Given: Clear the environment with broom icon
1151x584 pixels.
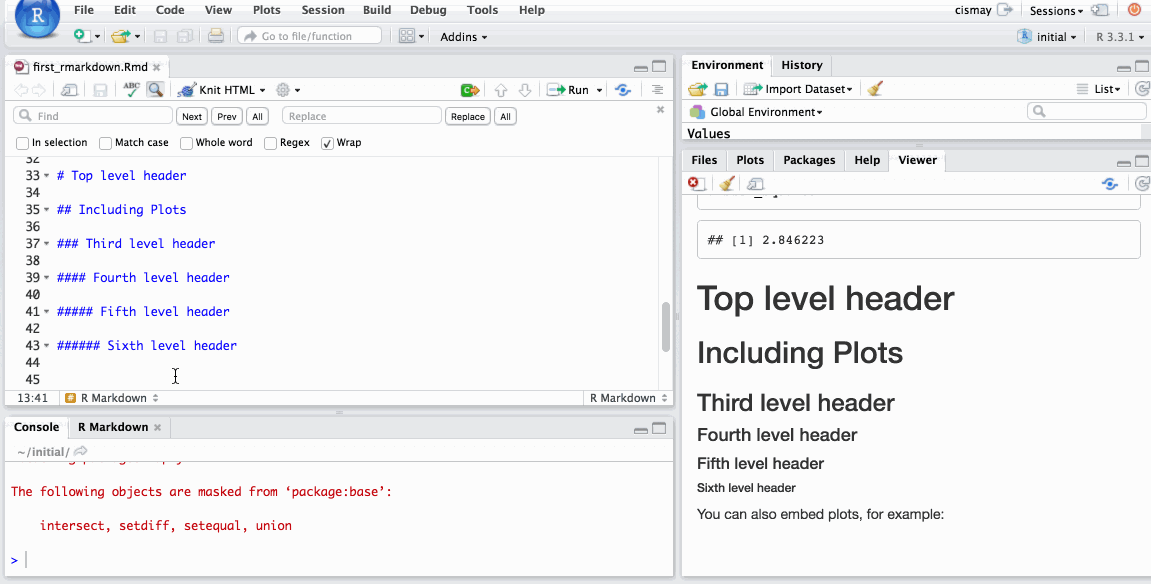Looking at the screenshot, I should tap(875, 89).
